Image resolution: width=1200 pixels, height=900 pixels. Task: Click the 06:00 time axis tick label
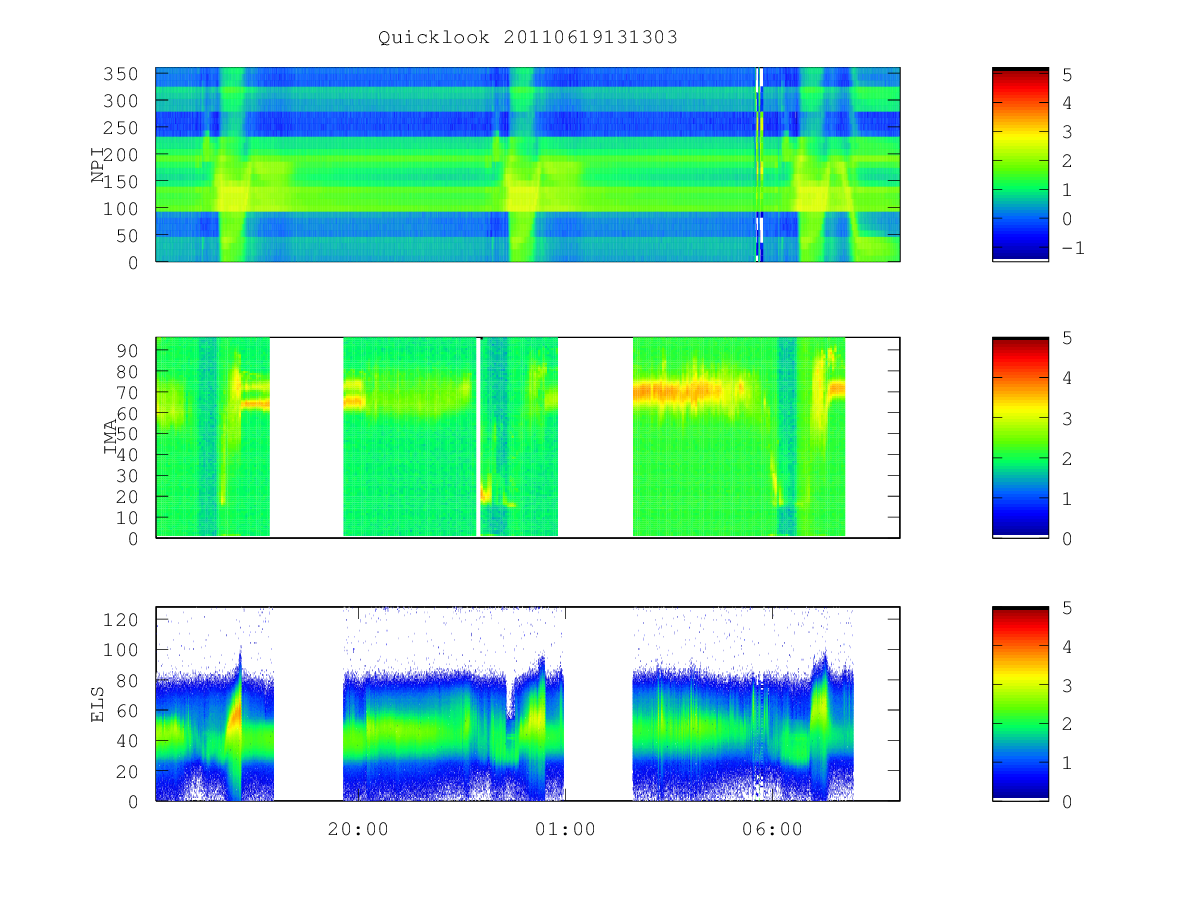772,829
